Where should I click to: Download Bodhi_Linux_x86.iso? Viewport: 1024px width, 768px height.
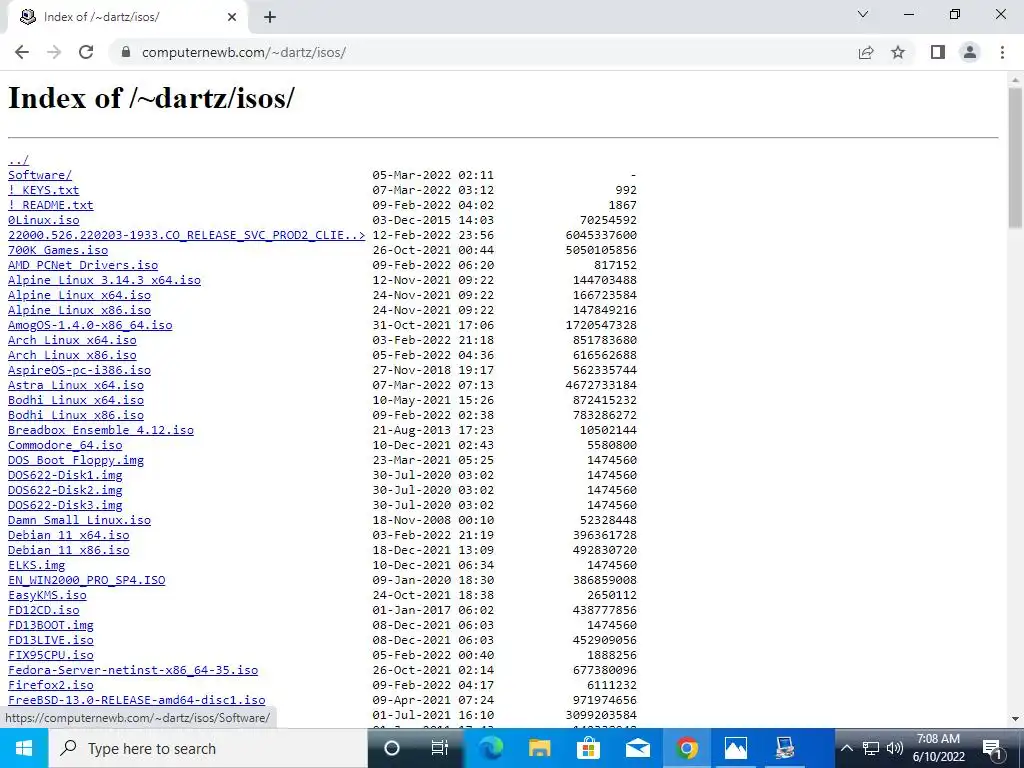point(76,415)
